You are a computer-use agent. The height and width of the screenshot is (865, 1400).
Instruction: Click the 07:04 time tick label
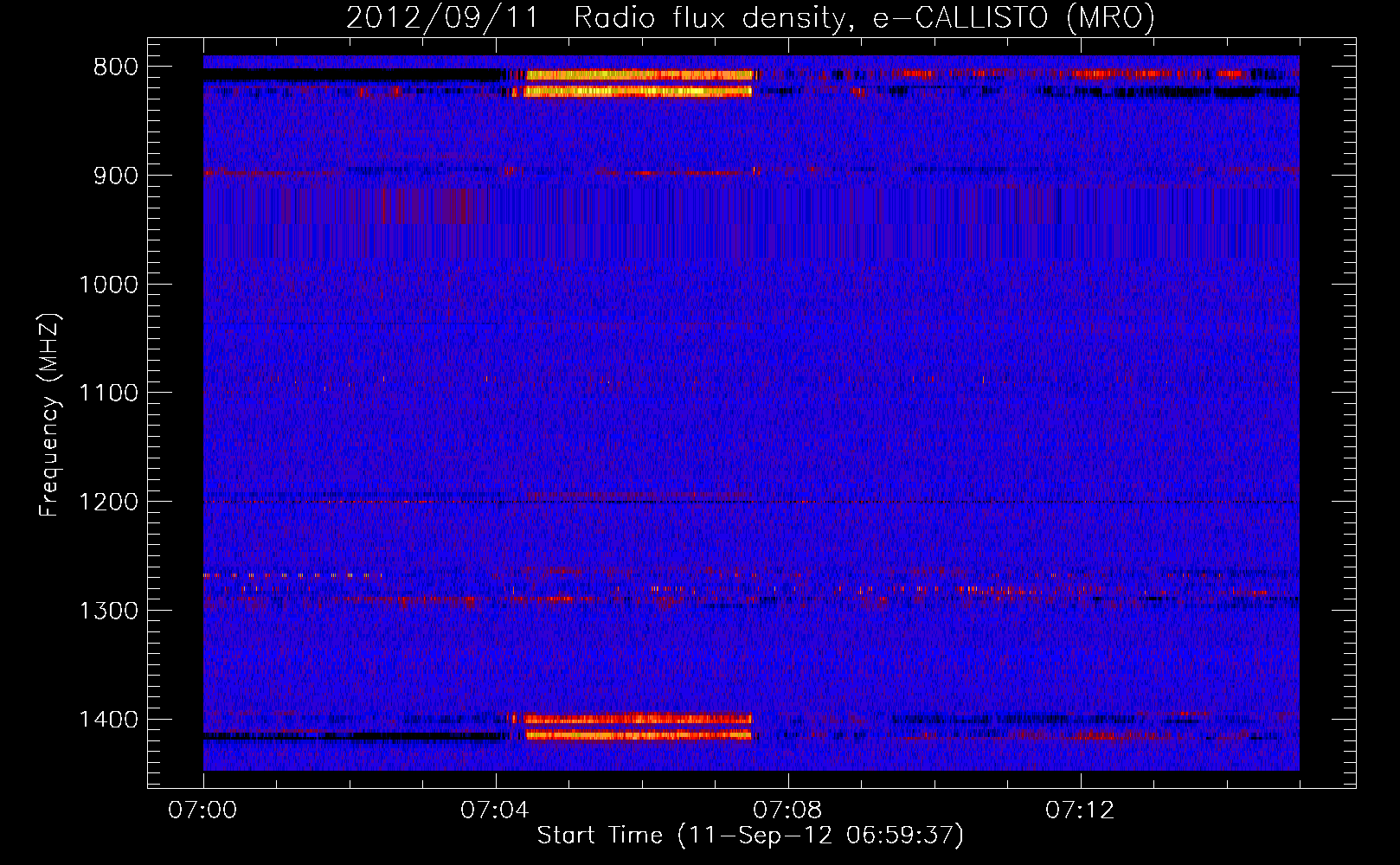click(x=496, y=811)
